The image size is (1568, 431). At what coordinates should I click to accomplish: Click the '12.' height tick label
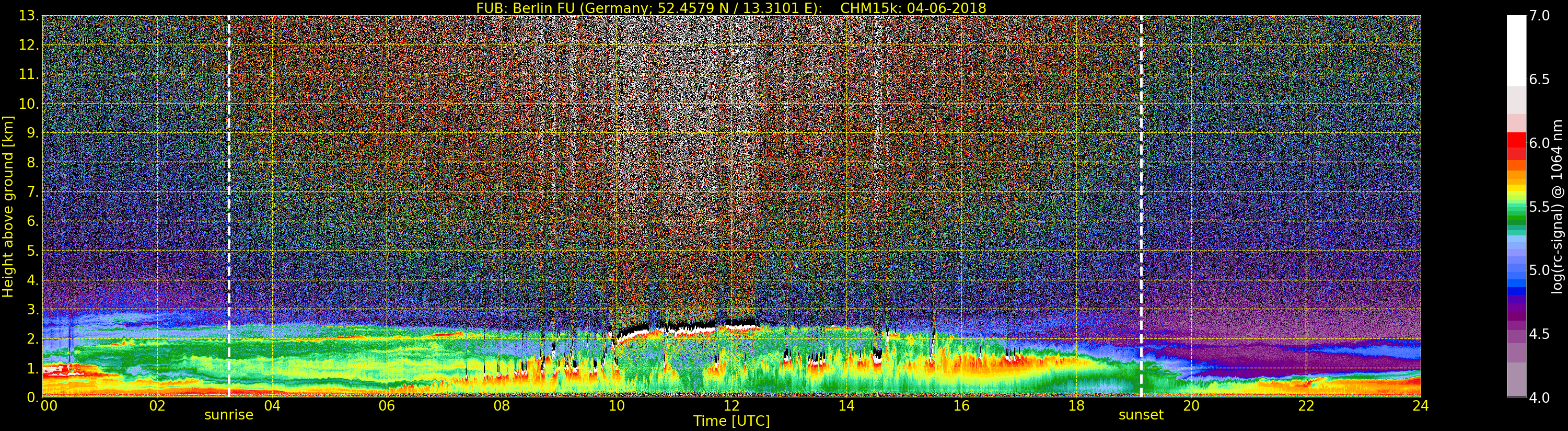pyautogui.click(x=29, y=45)
